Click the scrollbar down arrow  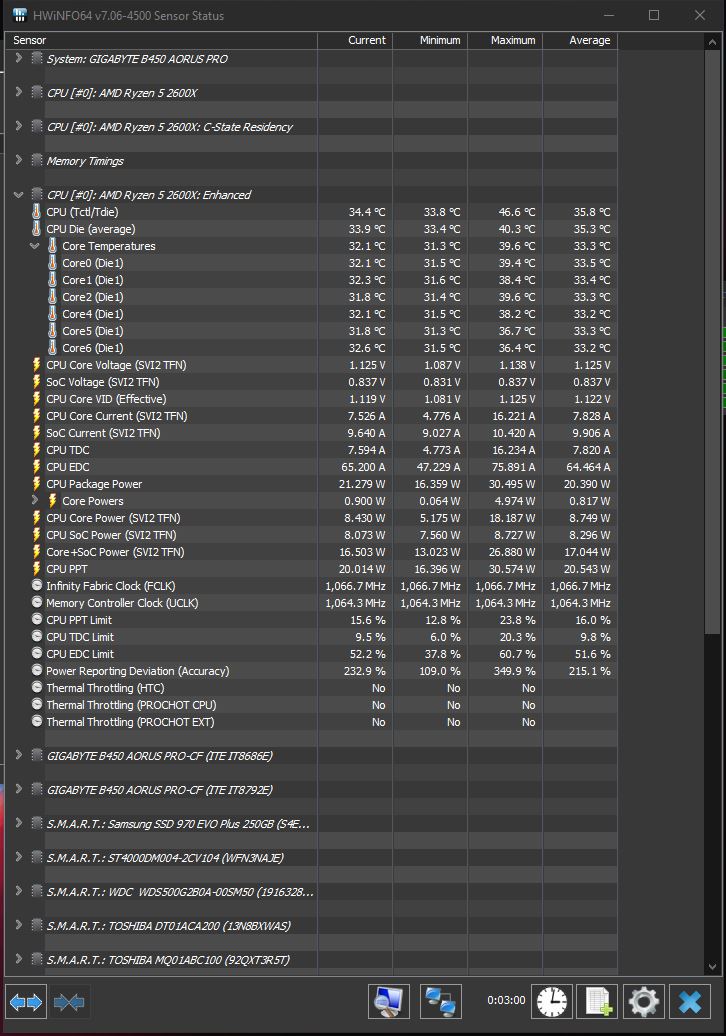pyautogui.click(x=712, y=966)
